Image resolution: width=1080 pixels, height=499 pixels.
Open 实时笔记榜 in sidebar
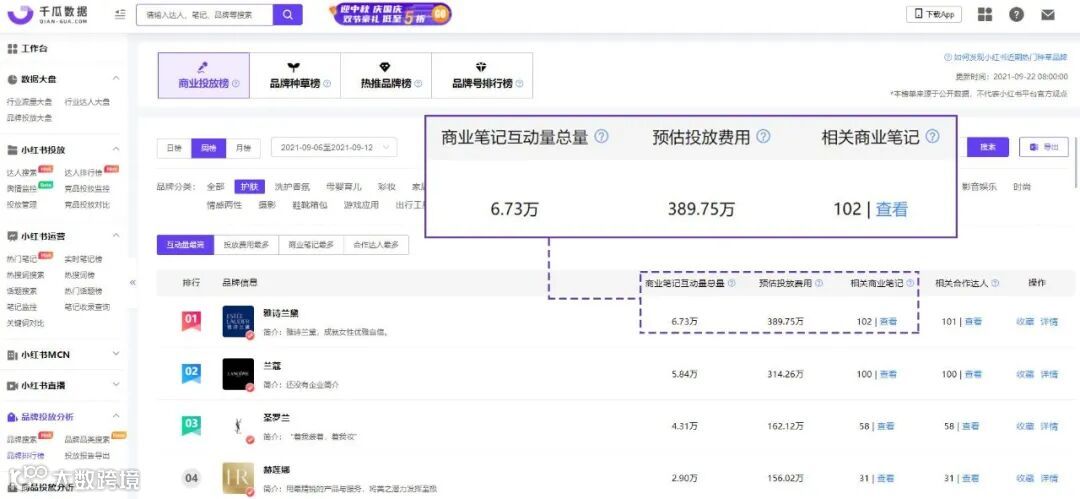point(83,259)
